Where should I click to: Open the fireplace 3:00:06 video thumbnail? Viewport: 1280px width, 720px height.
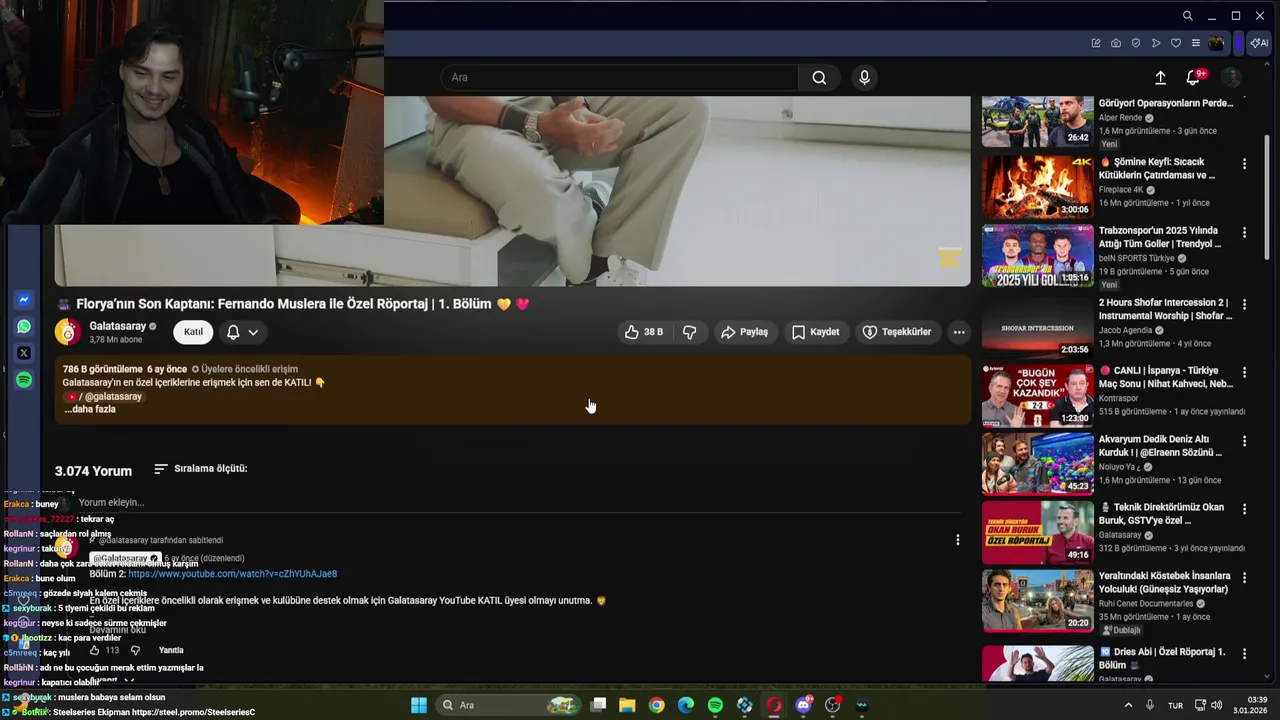1037,186
